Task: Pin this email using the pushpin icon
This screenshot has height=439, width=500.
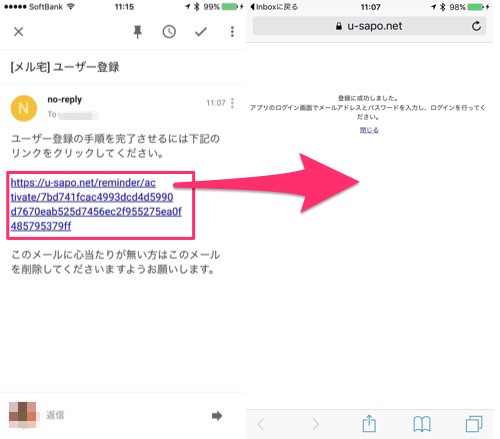Action: [138, 32]
